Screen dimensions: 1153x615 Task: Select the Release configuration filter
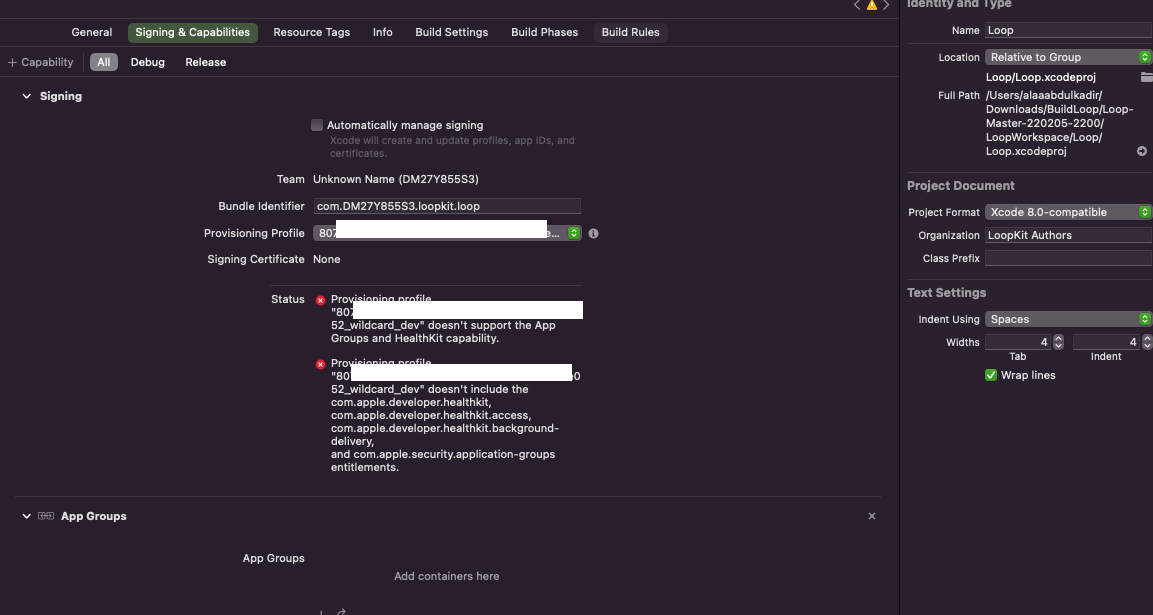(x=205, y=62)
